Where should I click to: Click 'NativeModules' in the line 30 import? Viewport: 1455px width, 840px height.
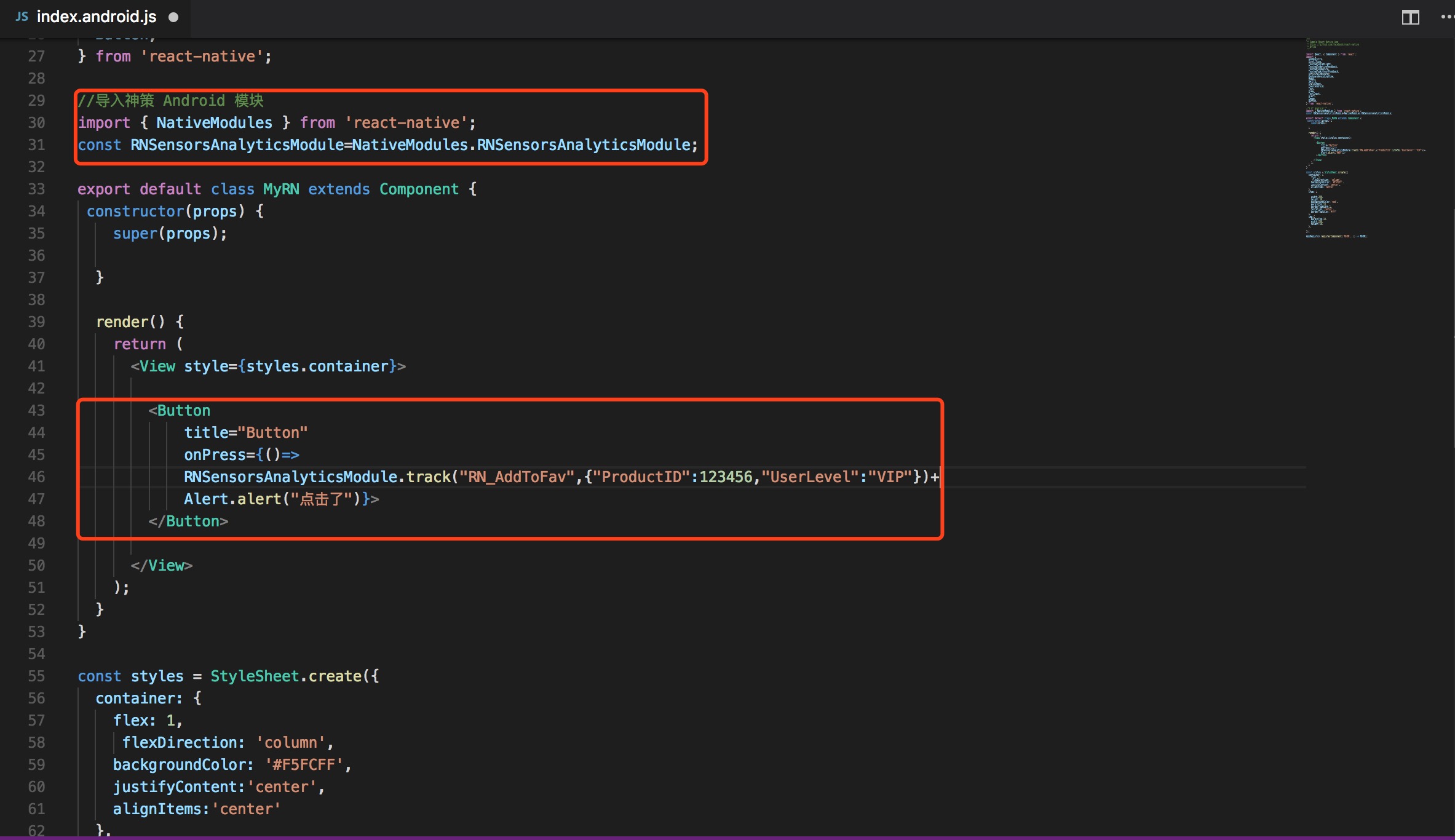click(214, 122)
